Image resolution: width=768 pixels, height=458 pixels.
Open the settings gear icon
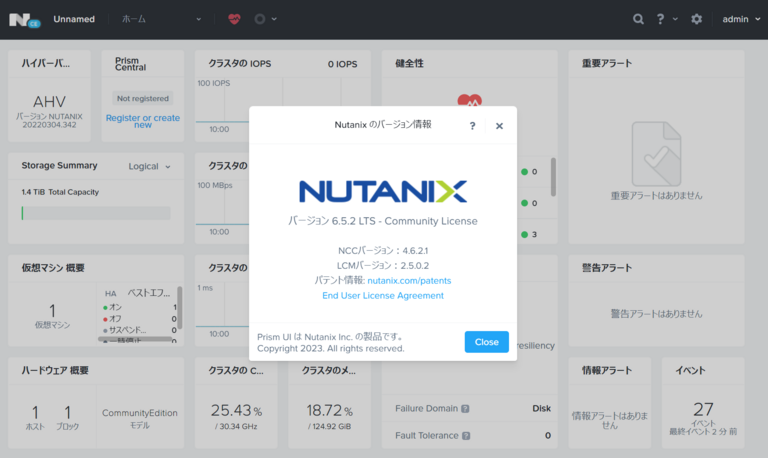[696, 19]
